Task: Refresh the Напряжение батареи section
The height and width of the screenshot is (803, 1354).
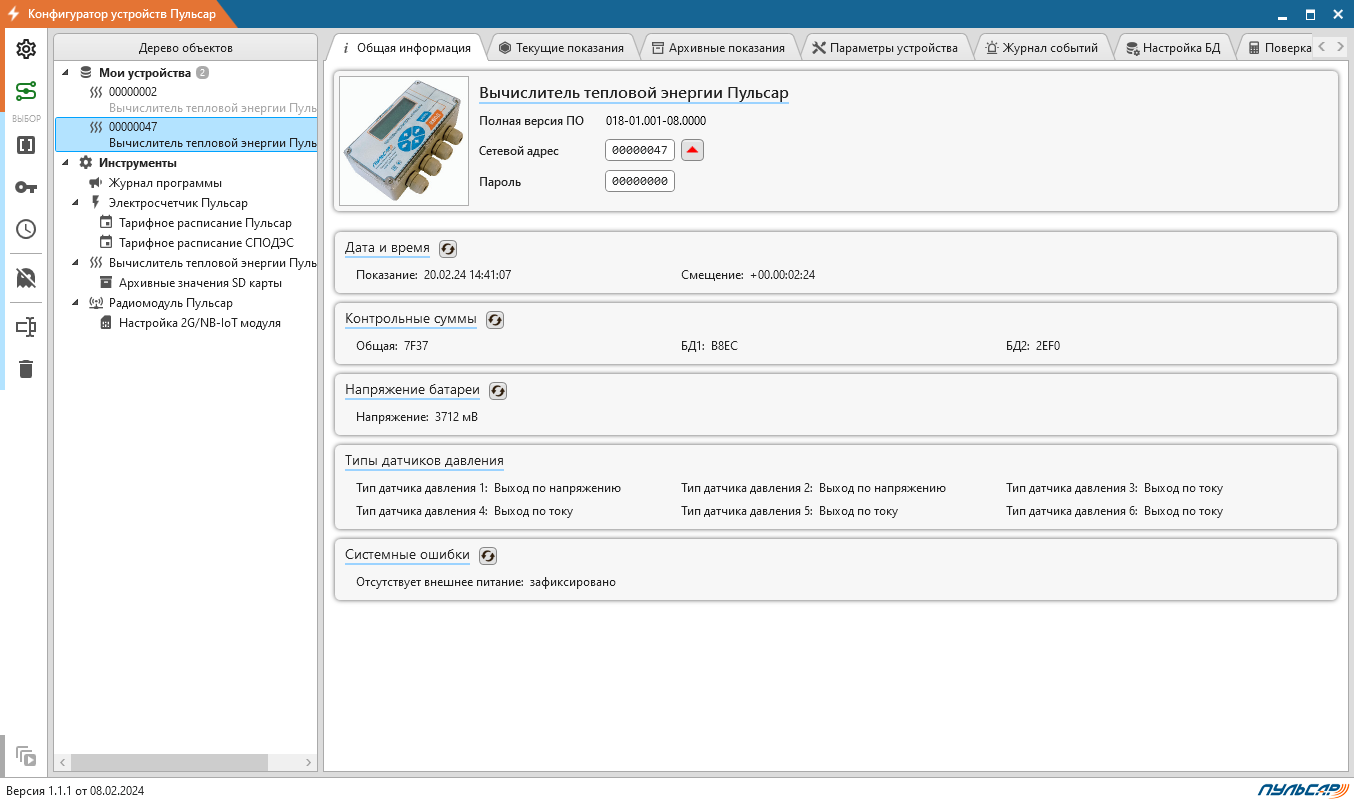Action: tap(498, 391)
